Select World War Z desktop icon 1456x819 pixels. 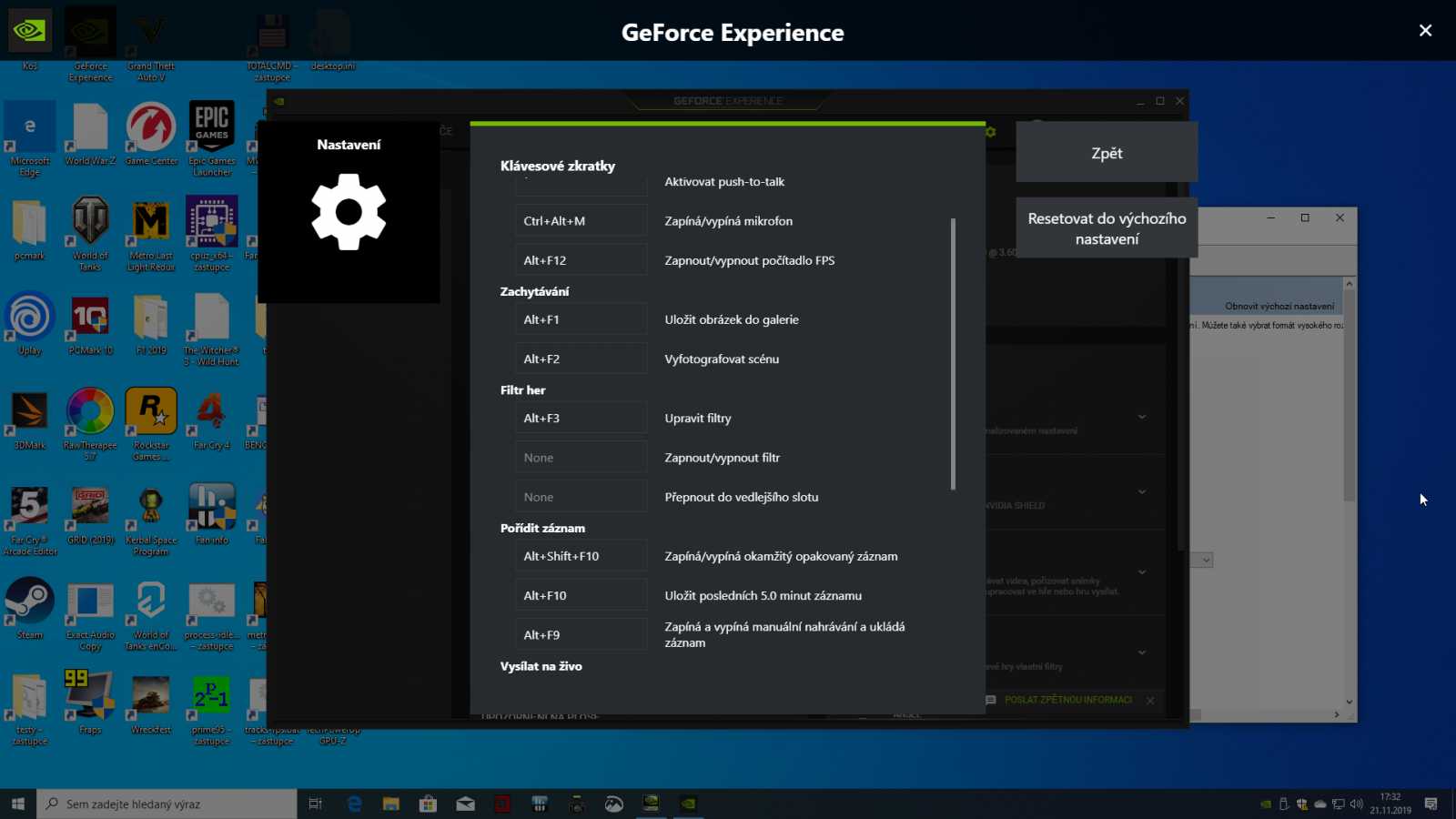click(90, 135)
